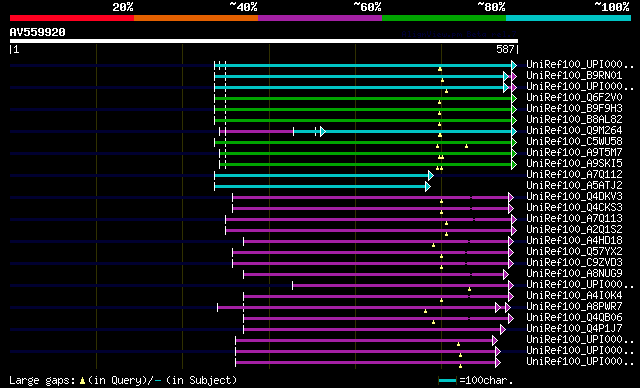The width and height of the screenshot is (640, 388).
Task: Click the arrowhead ending the UniRef100_A5ATJ2 alignment
Action: (428, 186)
